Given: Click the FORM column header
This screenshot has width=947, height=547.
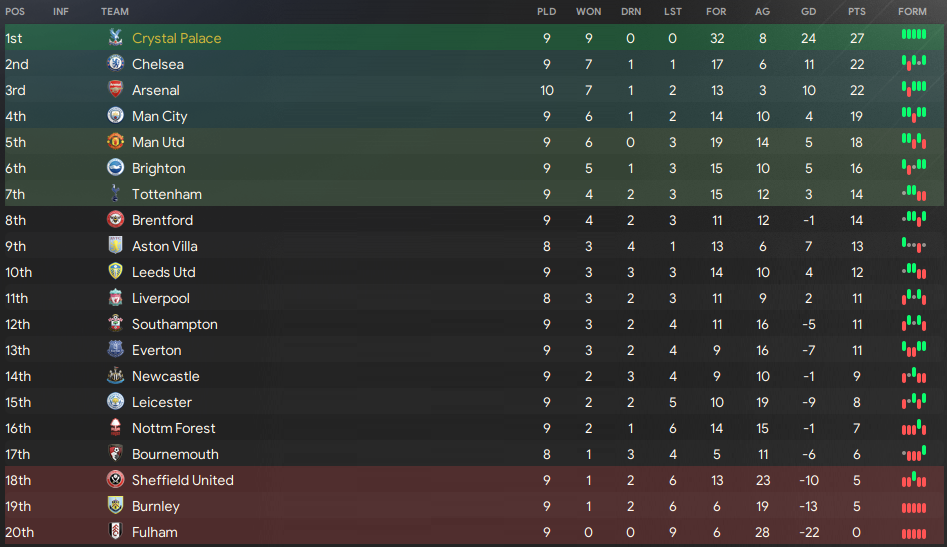Looking at the screenshot, I should coord(912,11).
